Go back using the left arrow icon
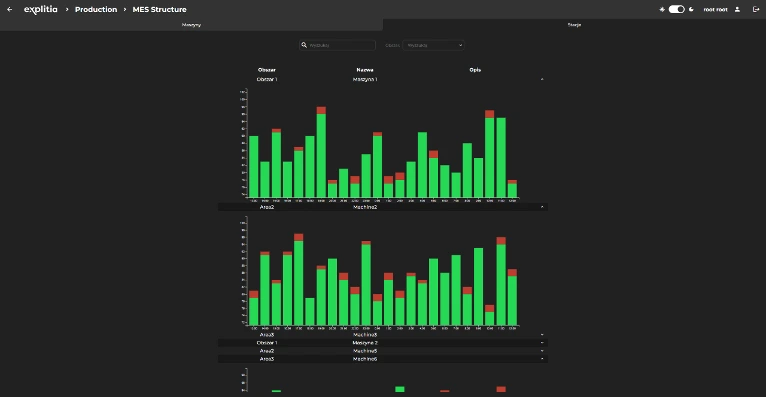 click(x=9, y=9)
